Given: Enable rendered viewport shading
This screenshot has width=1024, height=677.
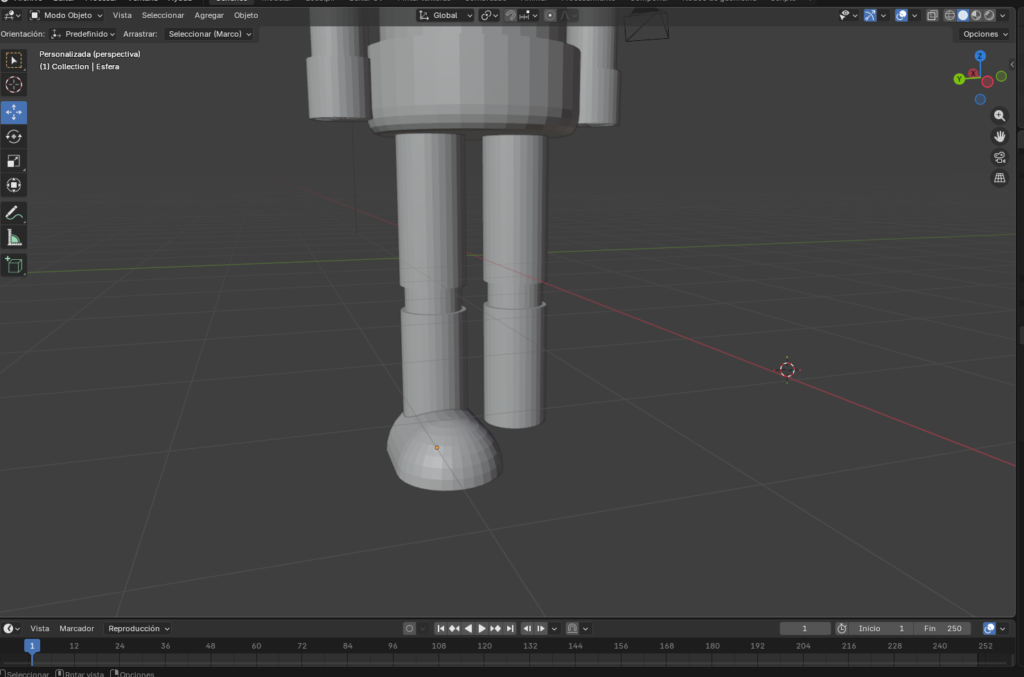Looking at the screenshot, I should pos(987,15).
